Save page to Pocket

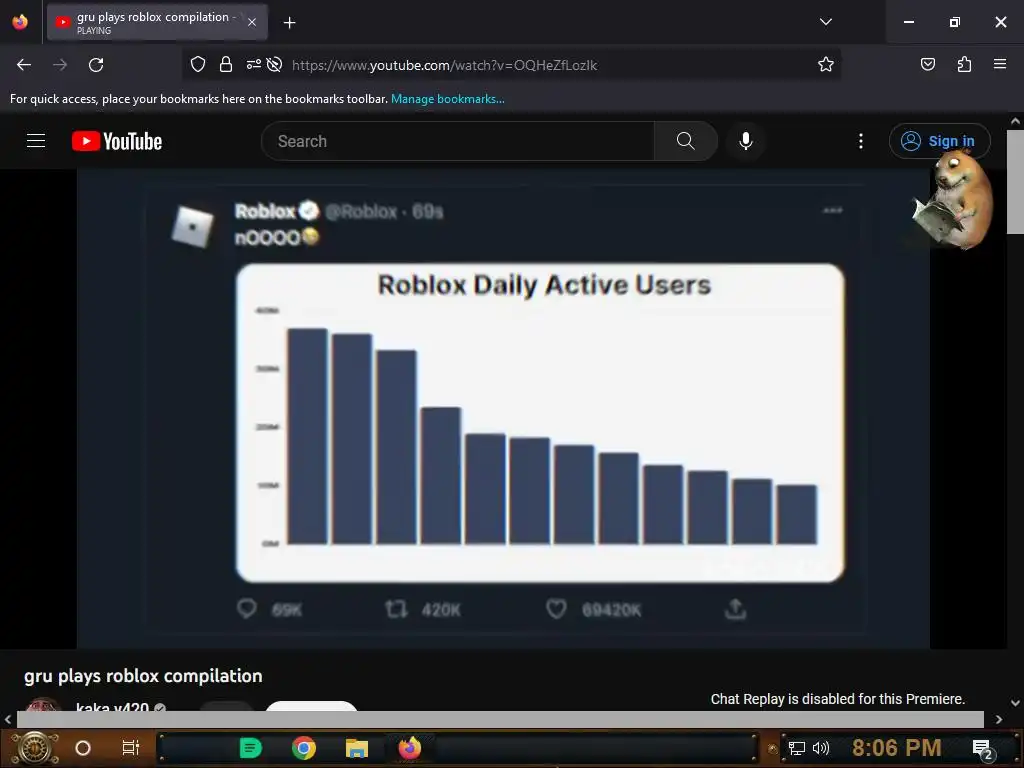tap(927, 64)
